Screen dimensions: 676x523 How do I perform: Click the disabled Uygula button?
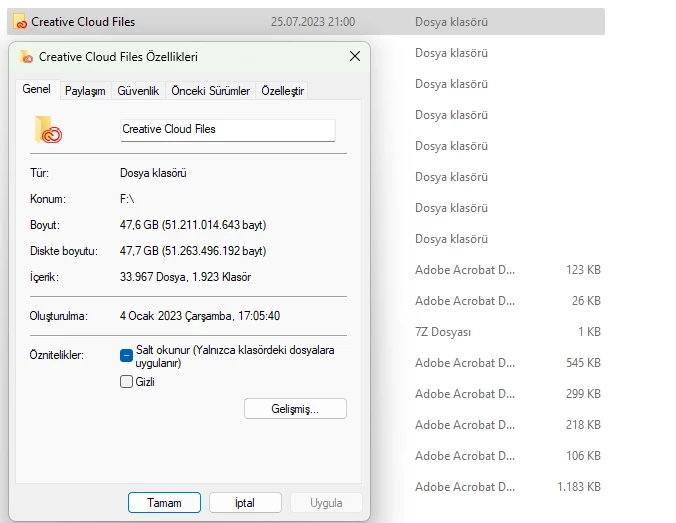tap(326, 503)
